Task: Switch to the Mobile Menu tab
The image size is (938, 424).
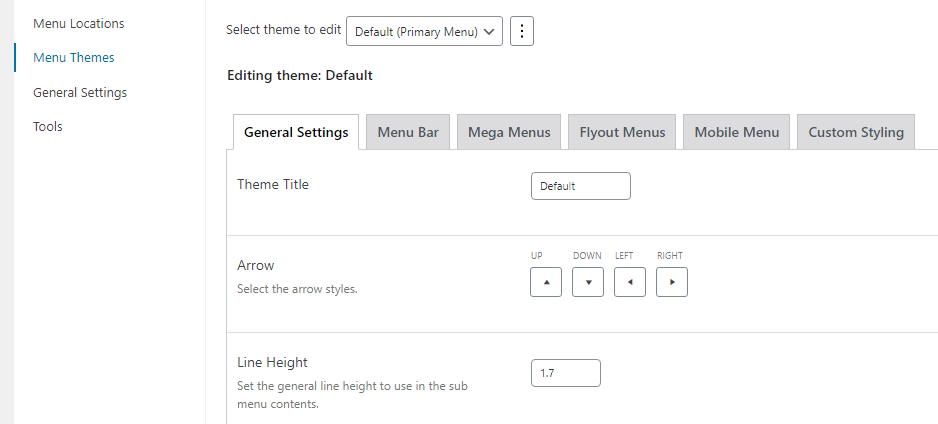Action: point(736,132)
